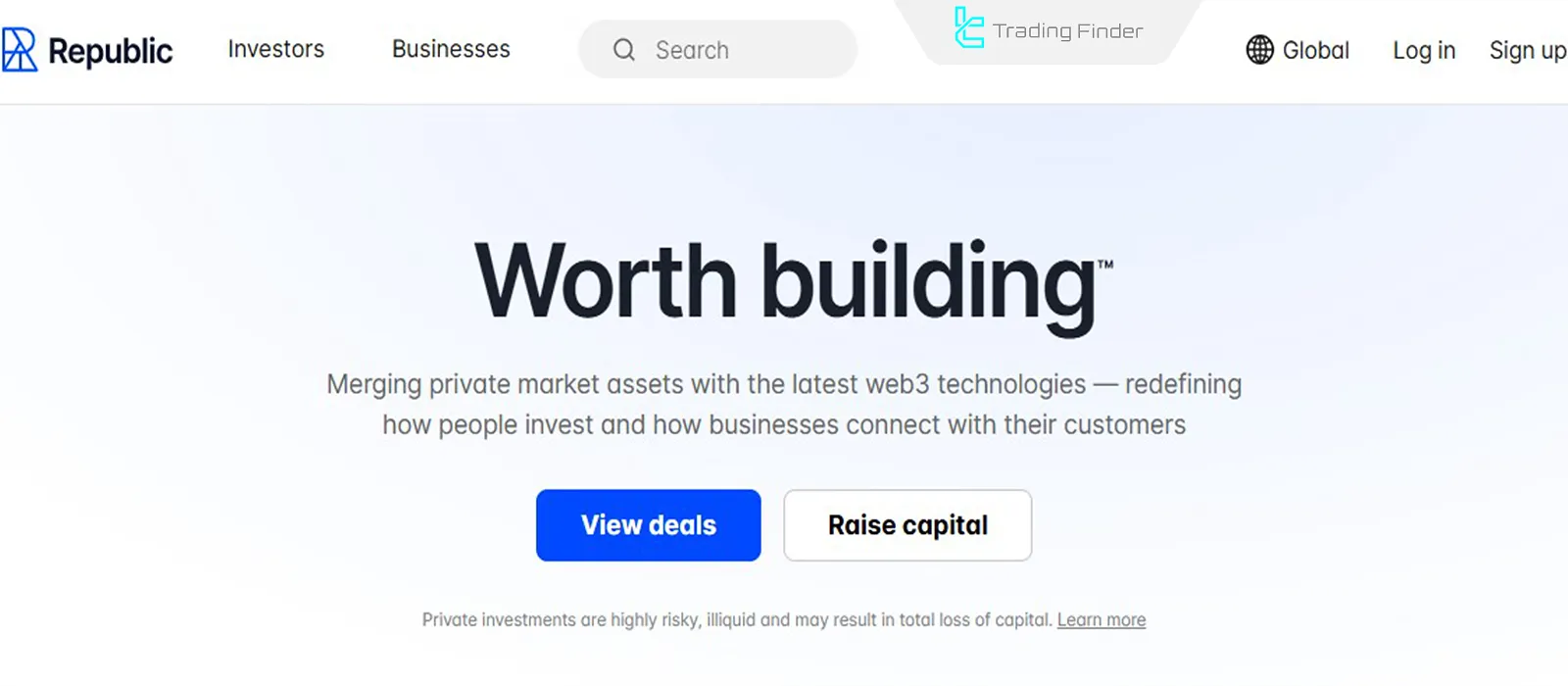This screenshot has height=686, width=1568.
Task: Click the magnifying glass search icon
Action: [624, 50]
